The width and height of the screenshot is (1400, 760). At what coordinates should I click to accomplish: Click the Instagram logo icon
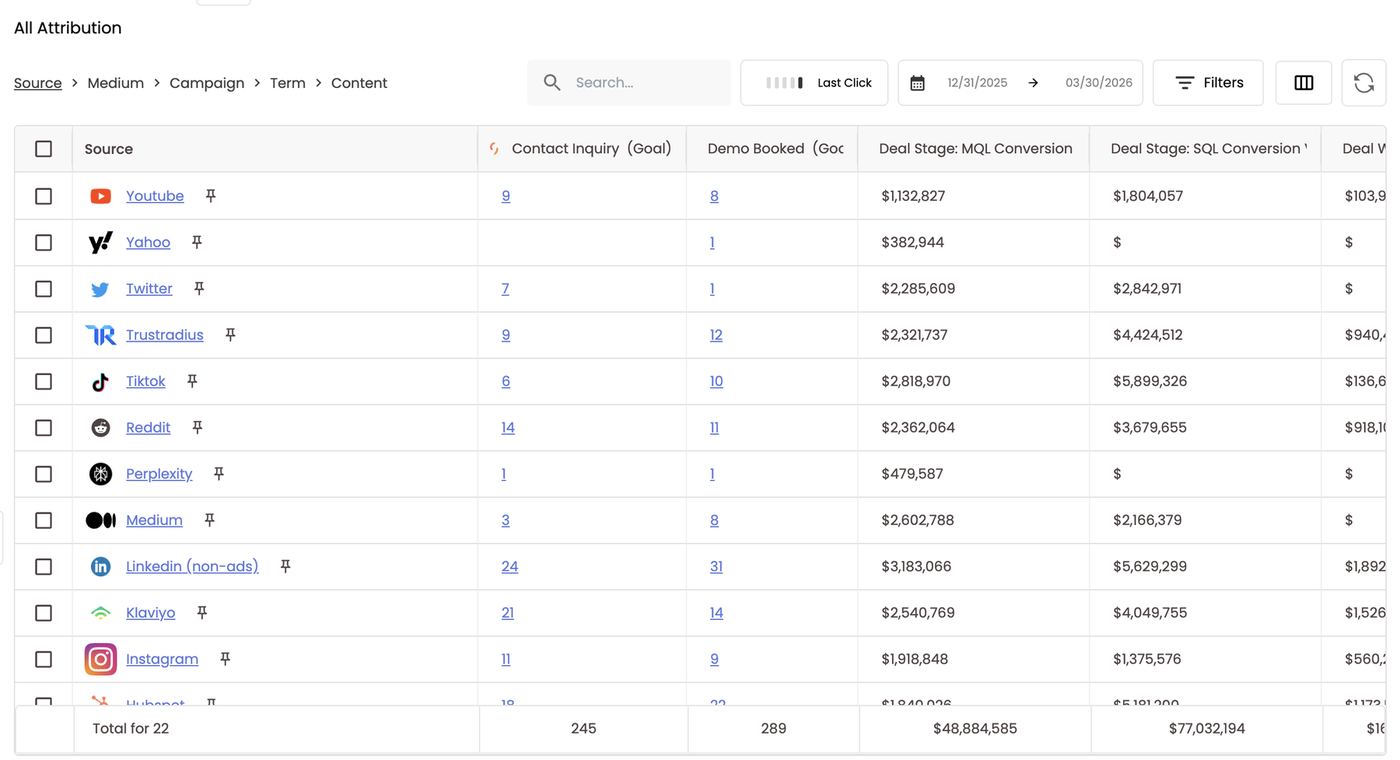(x=101, y=659)
